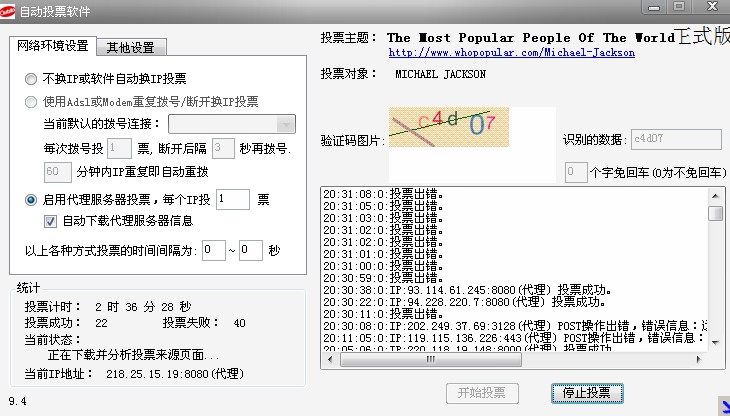Maximize the 自动投票软件 window
The height and width of the screenshot is (416, 730).
(x=679, y=7)
